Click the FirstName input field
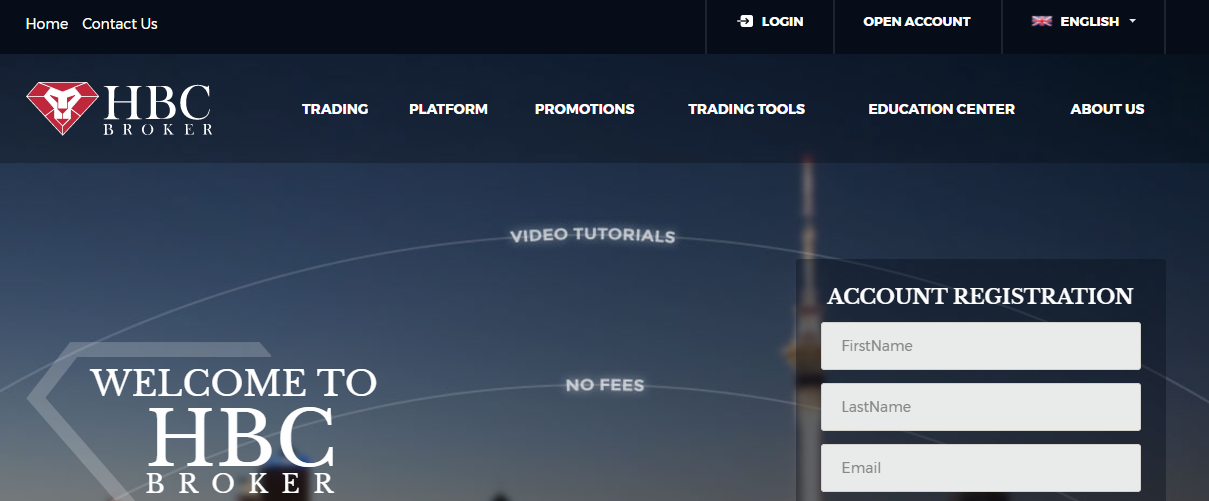The image size is (1209, 501). click(x=981, y=346)
